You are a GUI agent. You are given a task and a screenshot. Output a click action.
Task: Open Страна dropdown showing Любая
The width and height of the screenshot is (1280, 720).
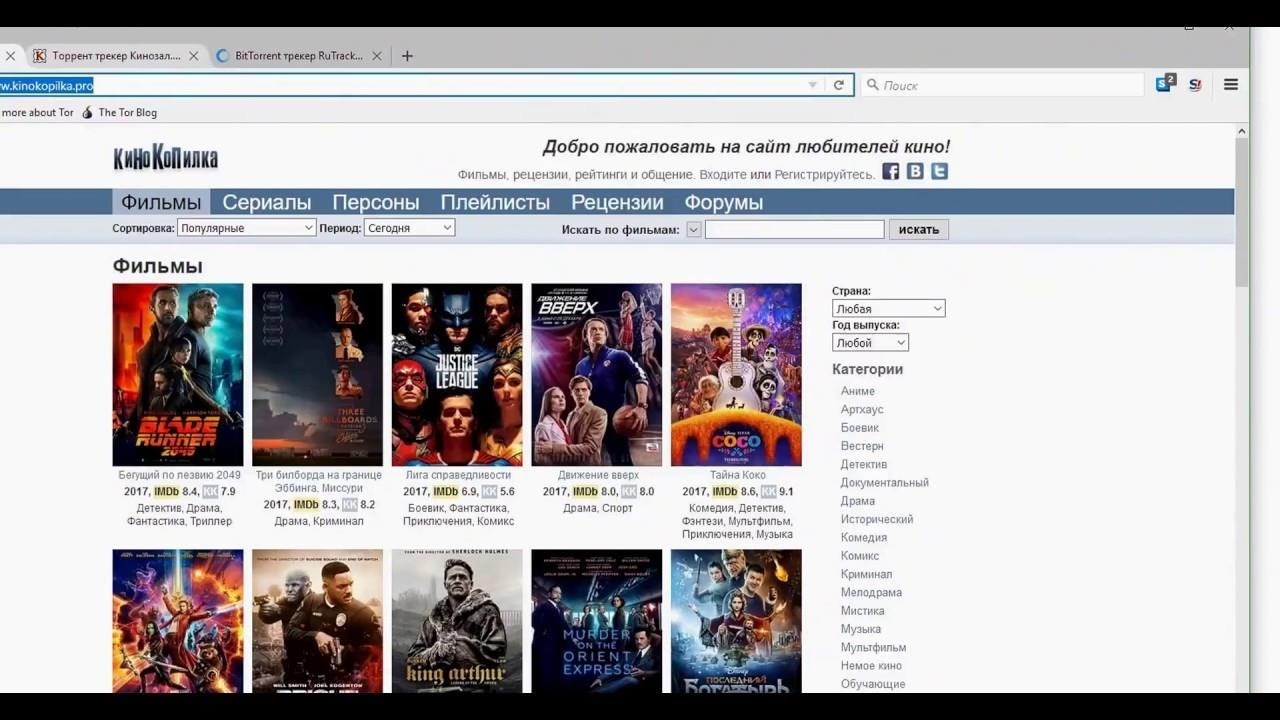(x=888, y=308)
